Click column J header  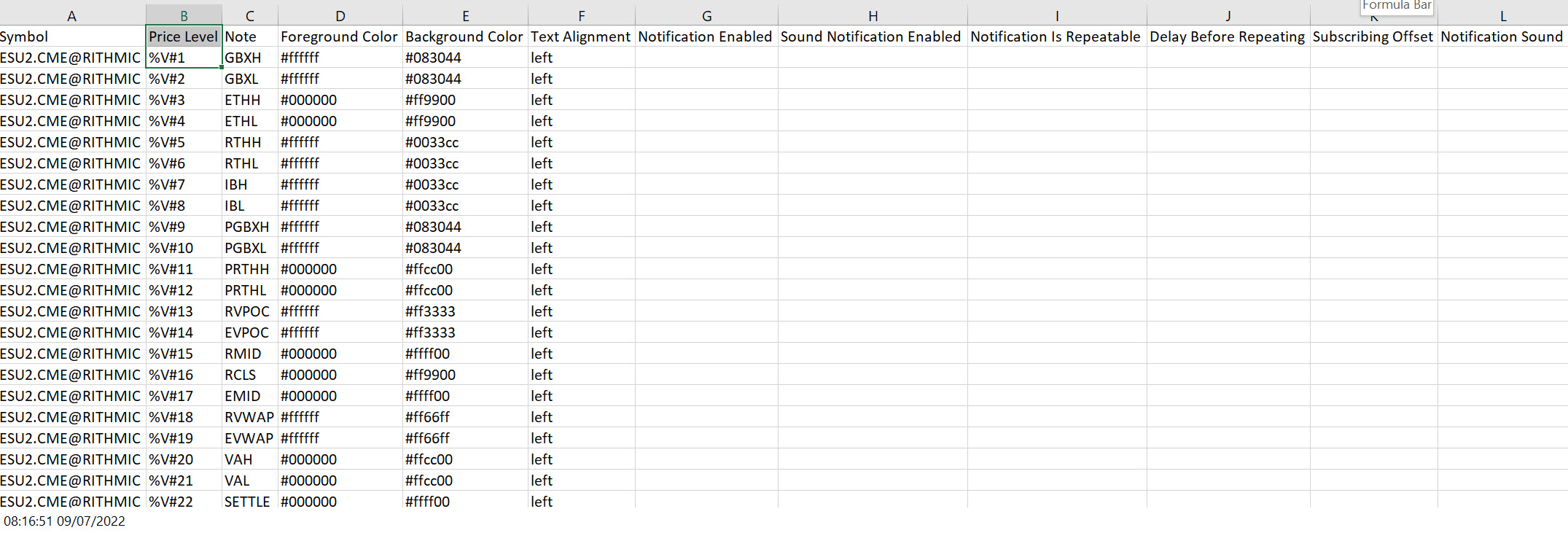1228,15
